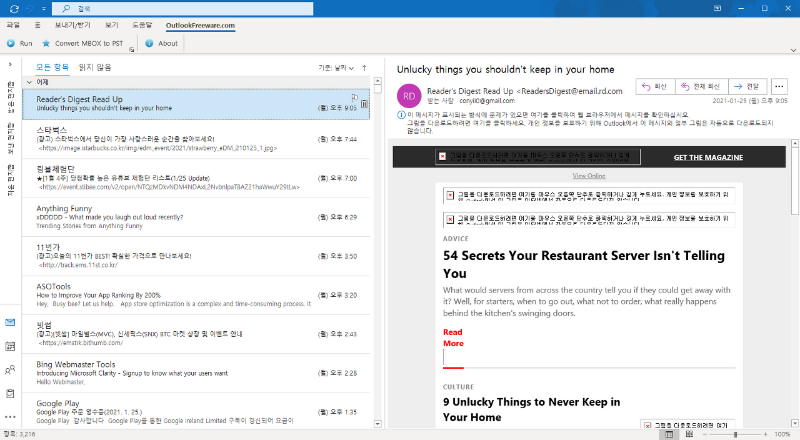Focus the 검색 search box in title bar
This screenshot has width=800, height=440.
click(183, 9)
